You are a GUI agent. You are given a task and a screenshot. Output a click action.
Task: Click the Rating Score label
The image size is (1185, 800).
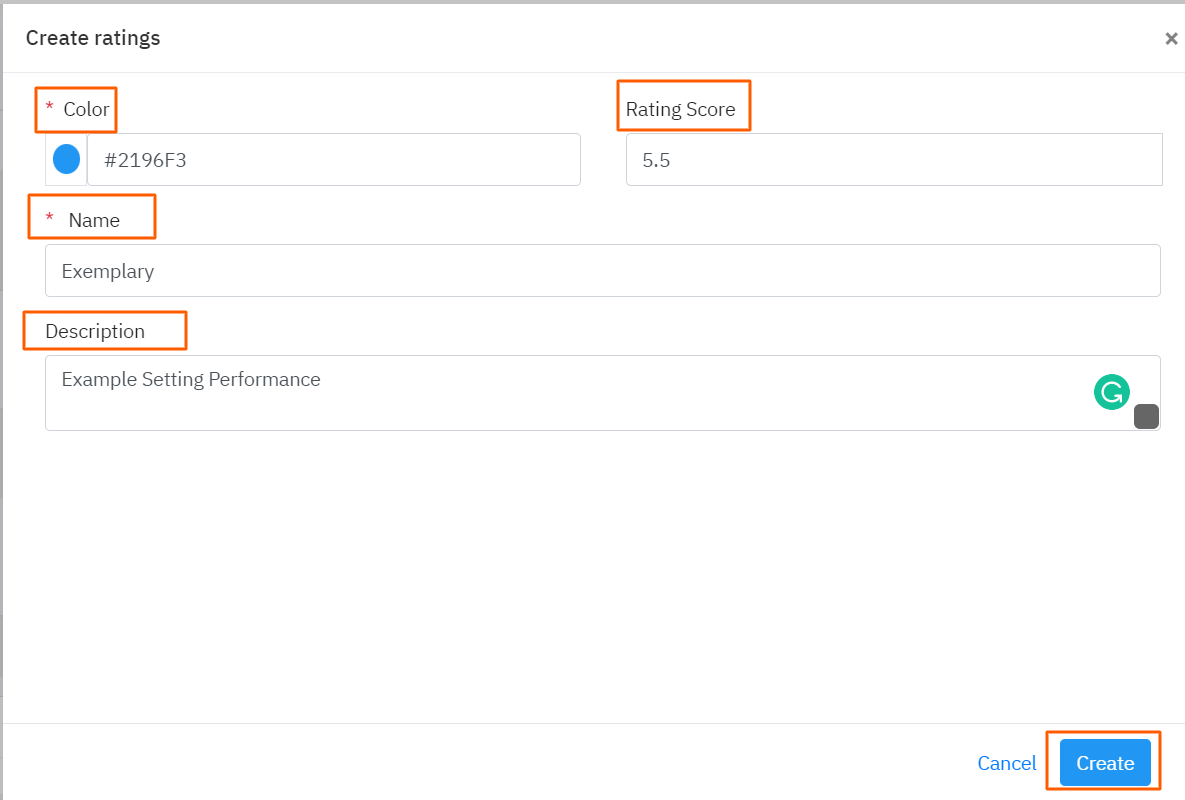[x=680, y=109]
